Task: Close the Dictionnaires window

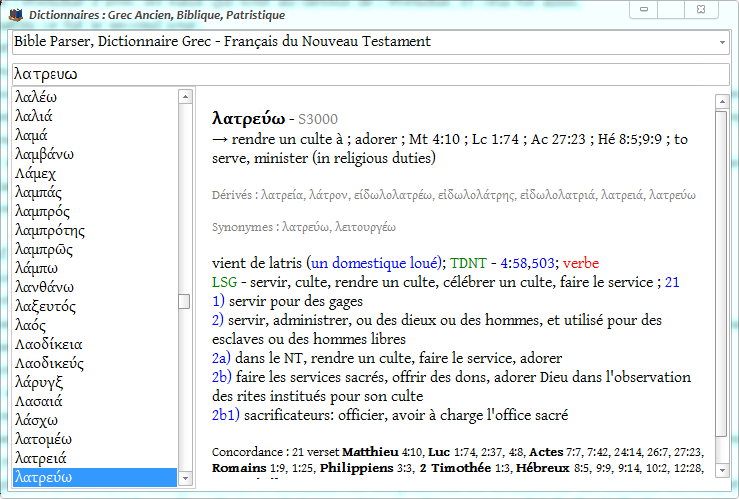Action: (x=701, y=9)
